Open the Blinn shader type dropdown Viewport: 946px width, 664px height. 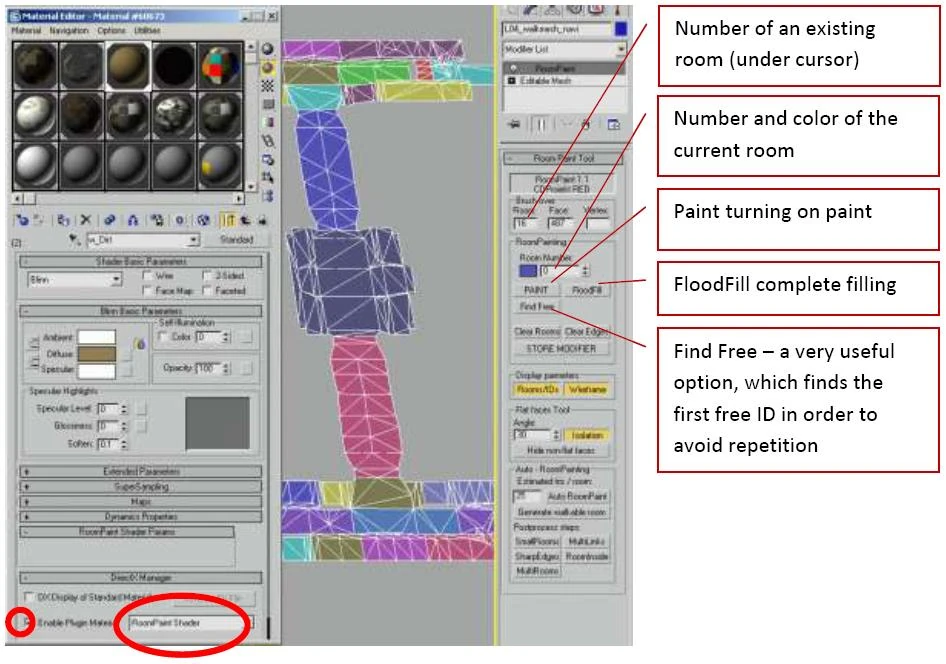click(x=115, y=280)
